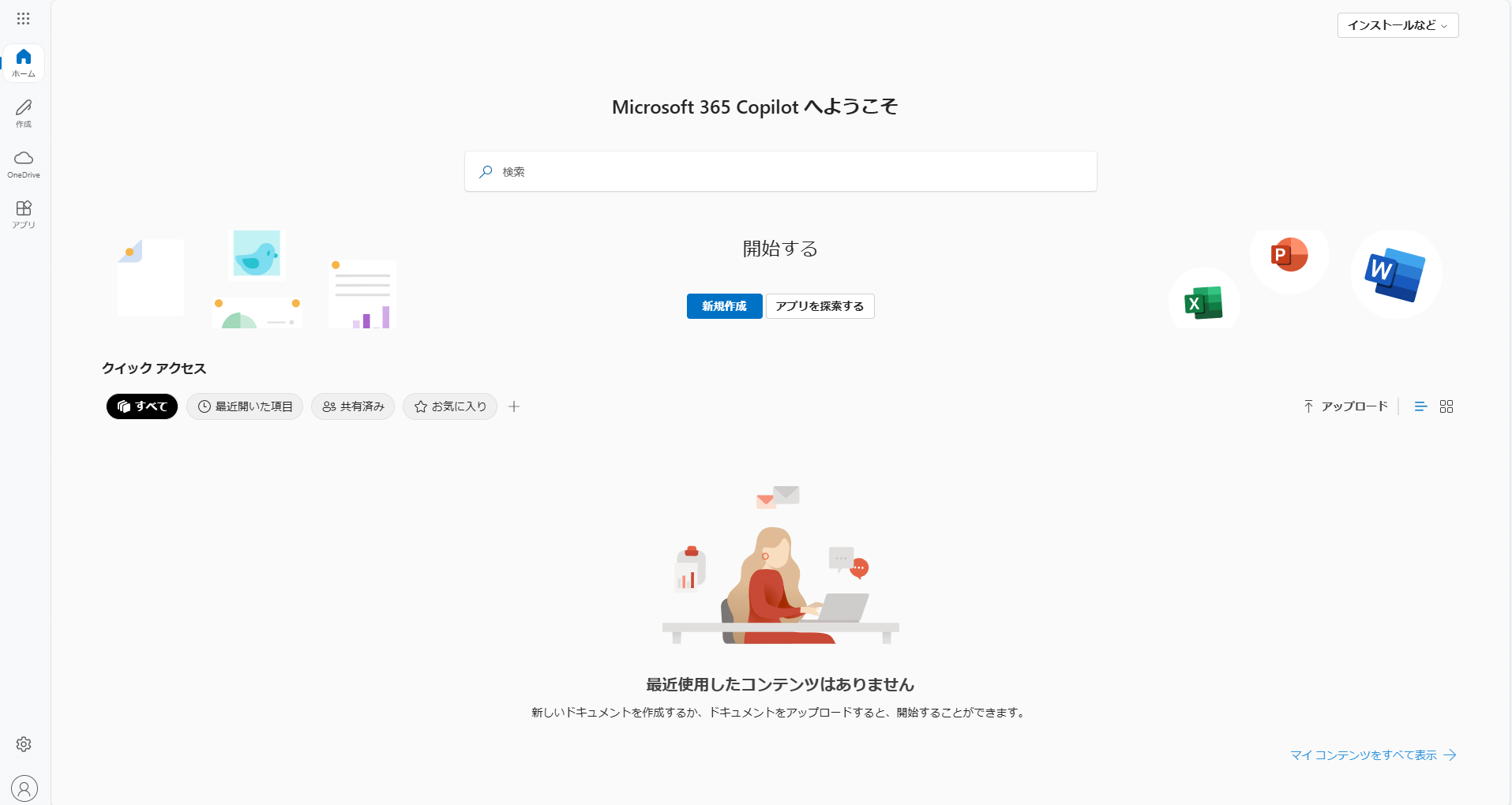Click the Excel app icon

point(1203,303)
